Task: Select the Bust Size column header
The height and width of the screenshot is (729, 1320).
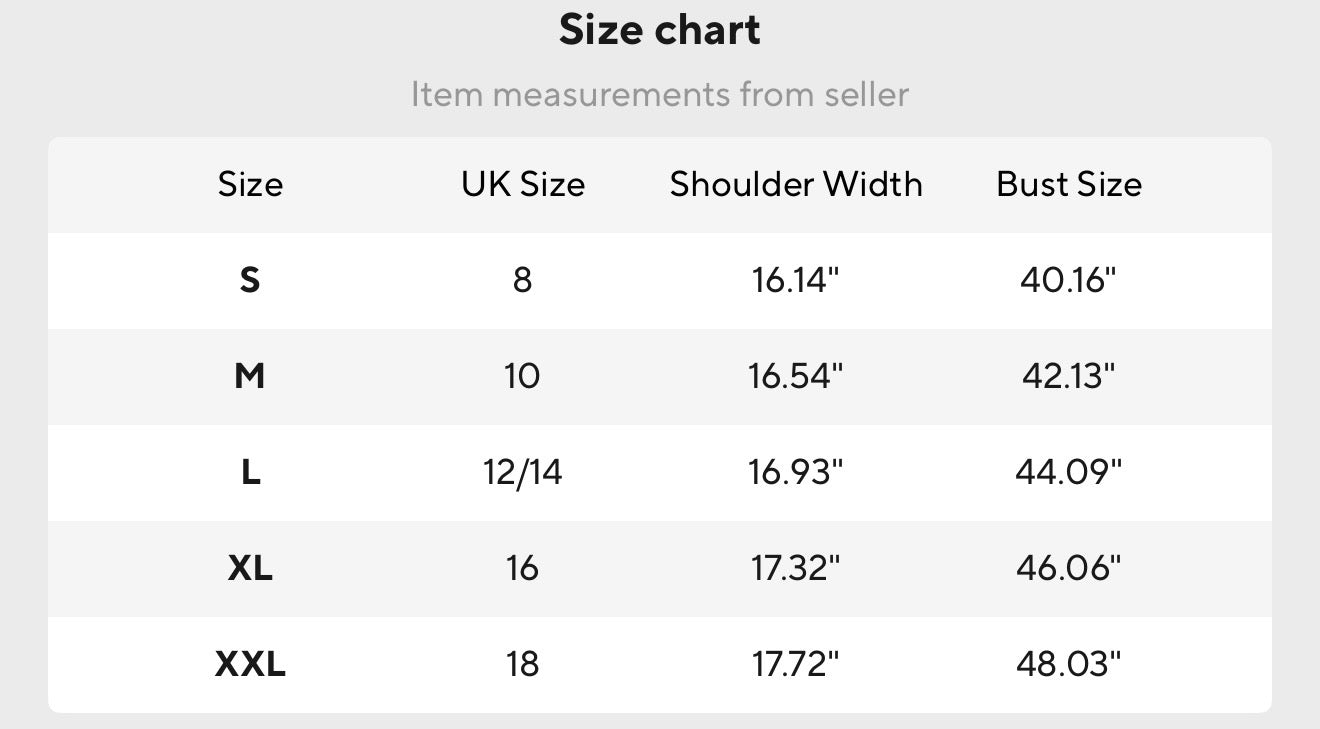Action: 1069,184
